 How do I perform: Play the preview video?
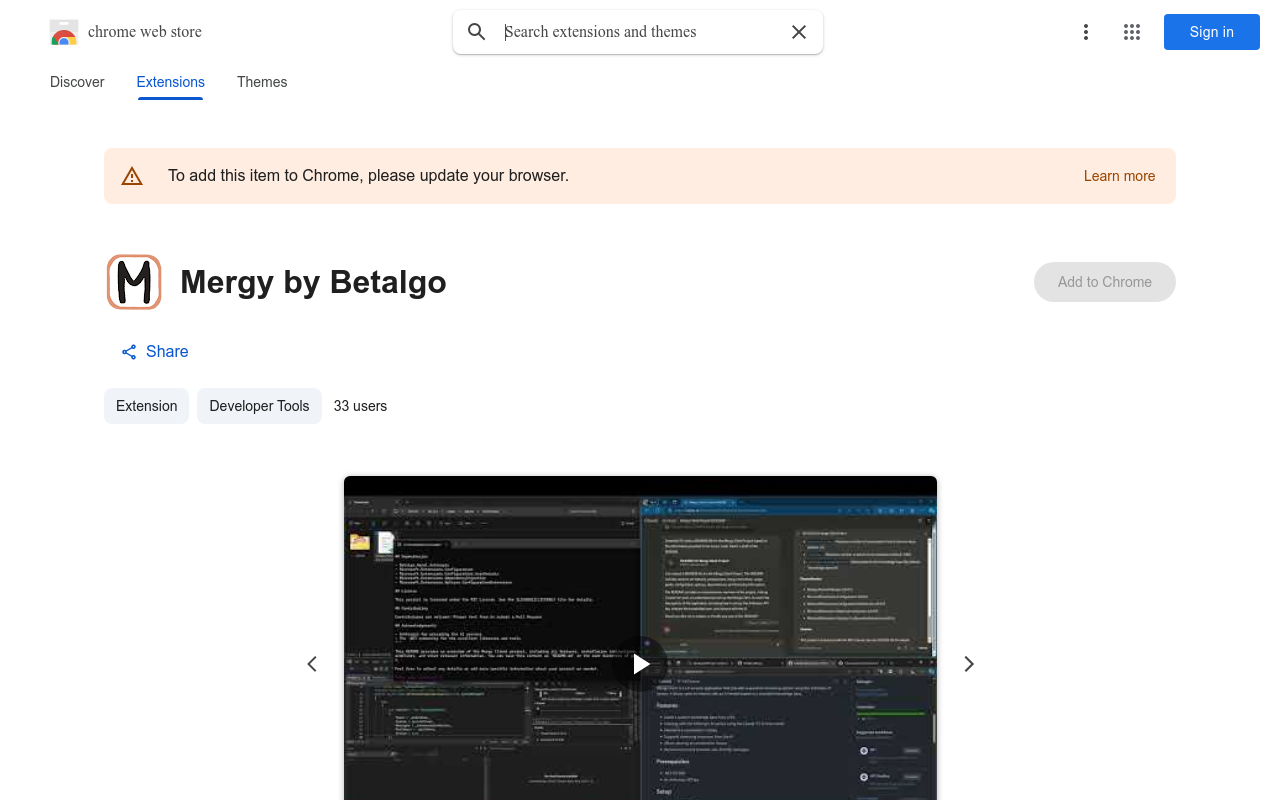[x=641, y=663]
